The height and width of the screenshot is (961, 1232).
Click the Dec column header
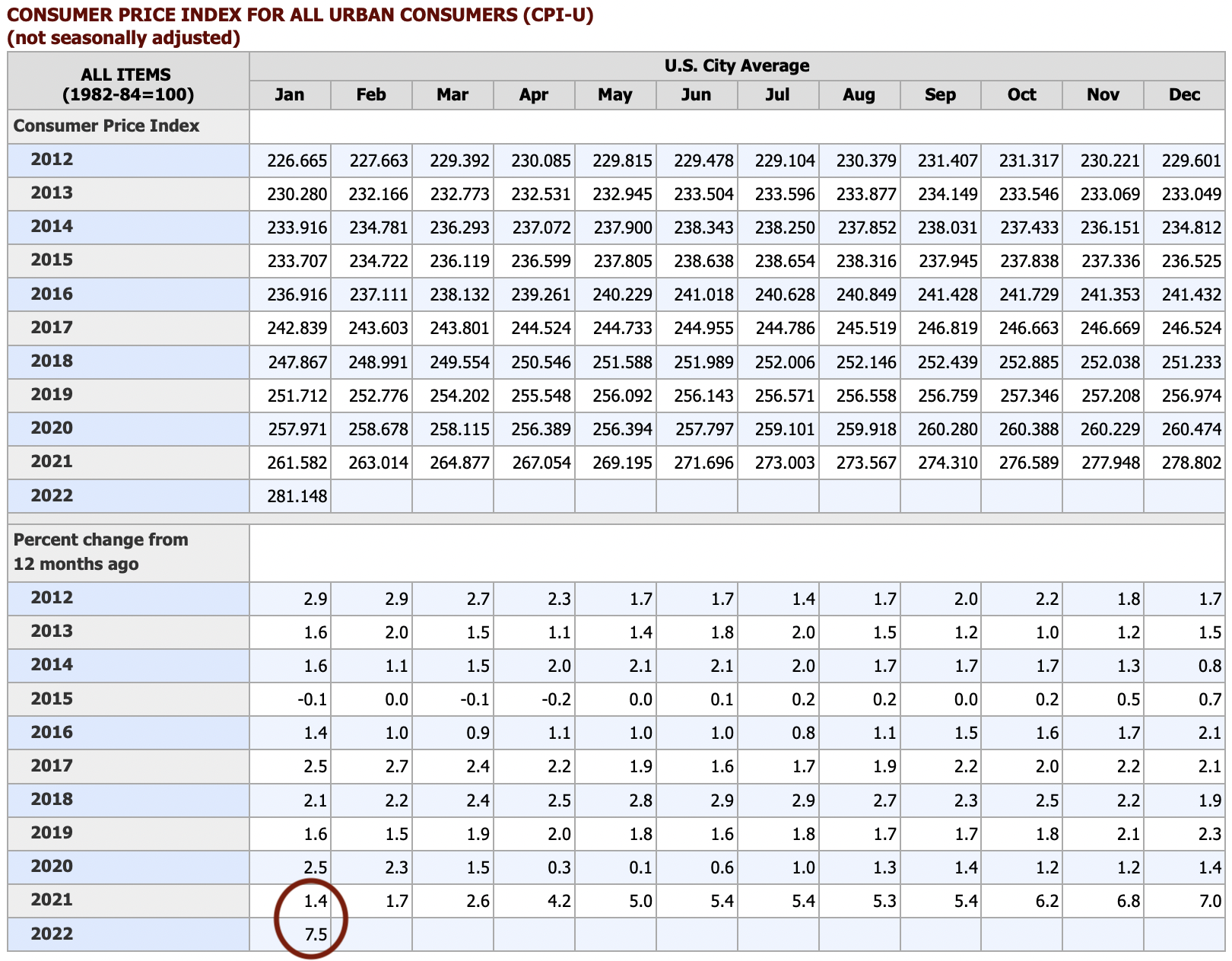[1185, 95]
